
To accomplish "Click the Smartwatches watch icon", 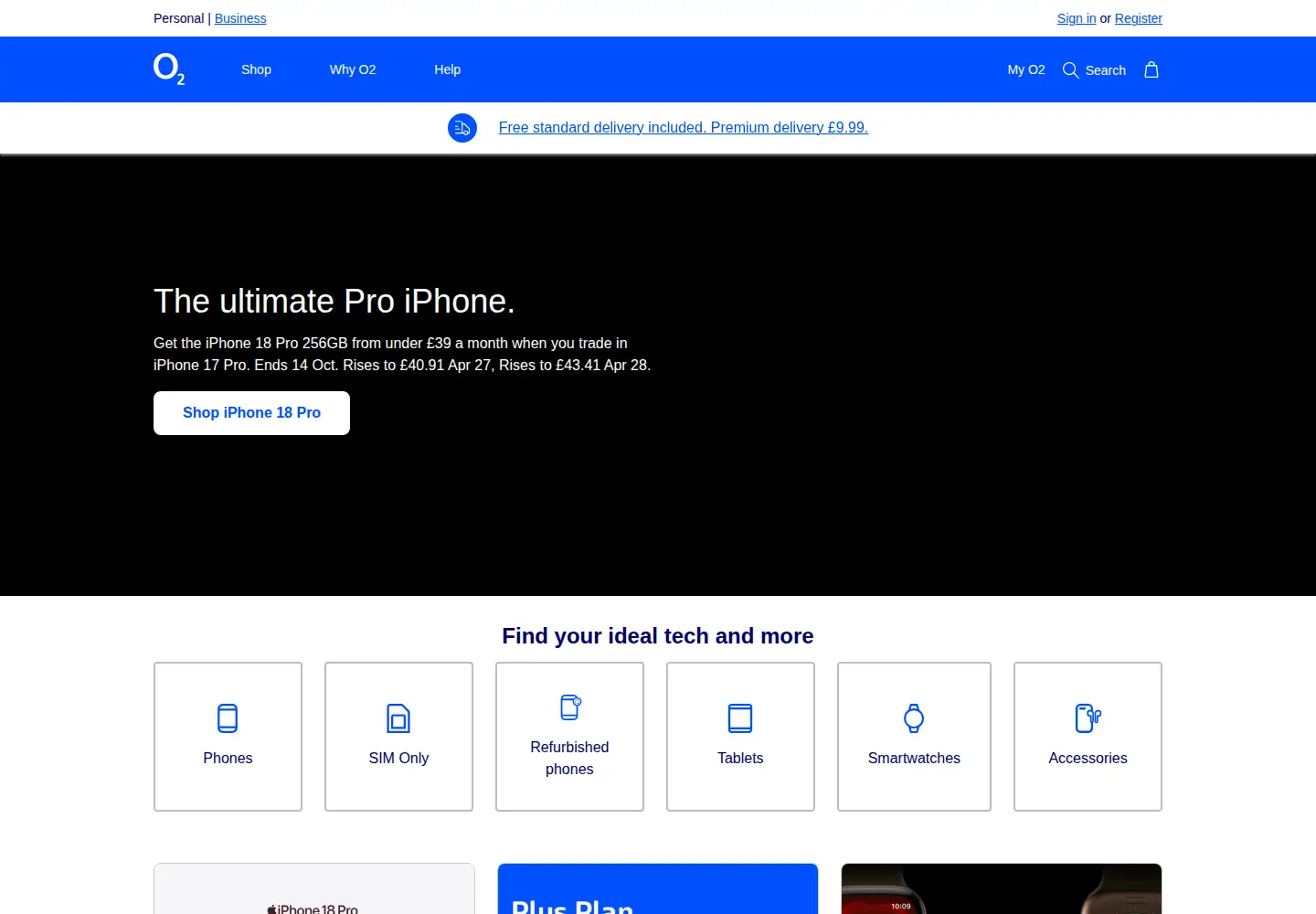I will [x=914, y=718].
